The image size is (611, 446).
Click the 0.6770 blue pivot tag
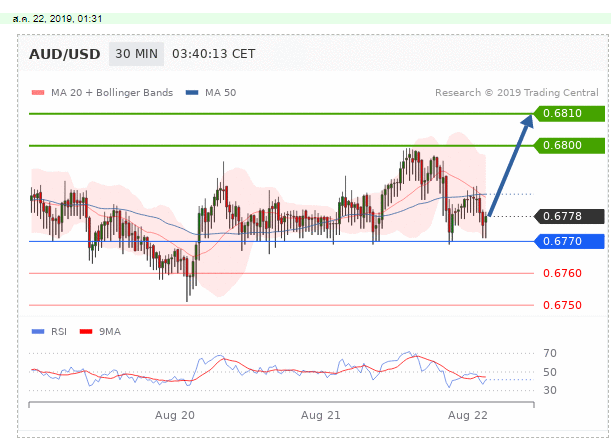569,242
